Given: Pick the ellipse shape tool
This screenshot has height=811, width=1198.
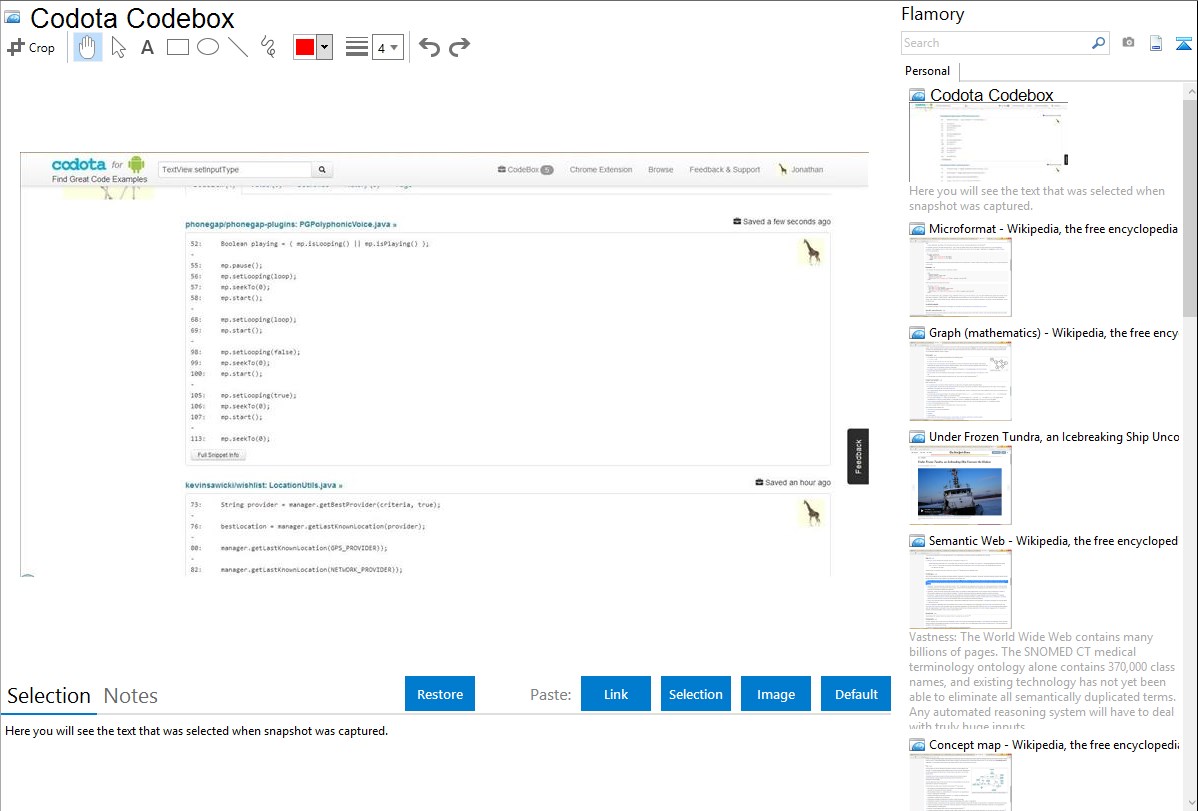Looking at the screenshot, I should [x=208, y=47].
